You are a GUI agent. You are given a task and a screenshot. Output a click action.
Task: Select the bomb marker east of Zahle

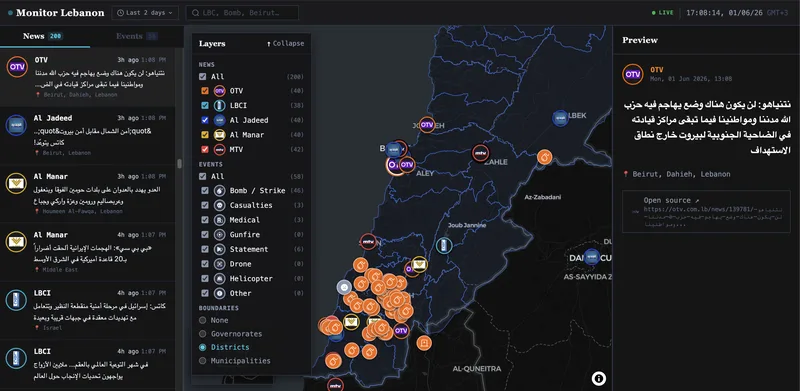(x=544, y=157)
